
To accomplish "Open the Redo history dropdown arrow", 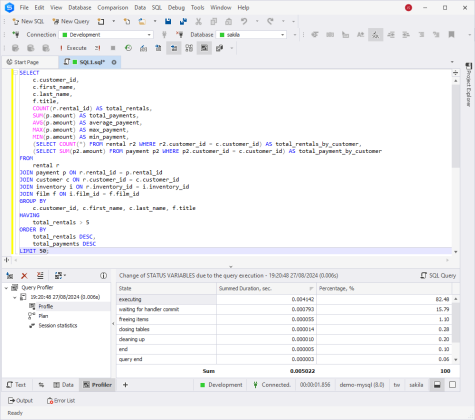I will click(x=283, y=21).
